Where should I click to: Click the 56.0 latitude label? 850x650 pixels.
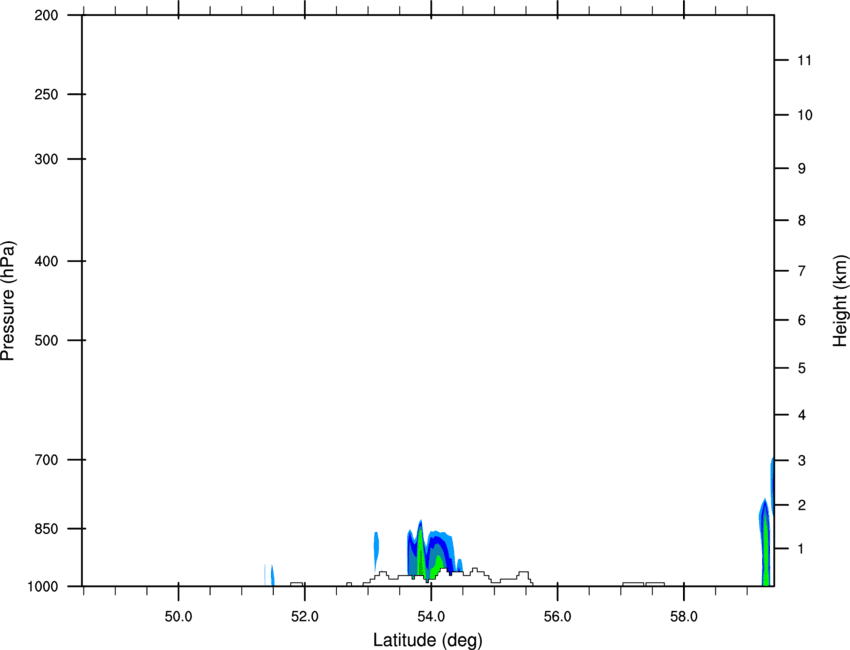pyautogui.click(x=558, y=617)
